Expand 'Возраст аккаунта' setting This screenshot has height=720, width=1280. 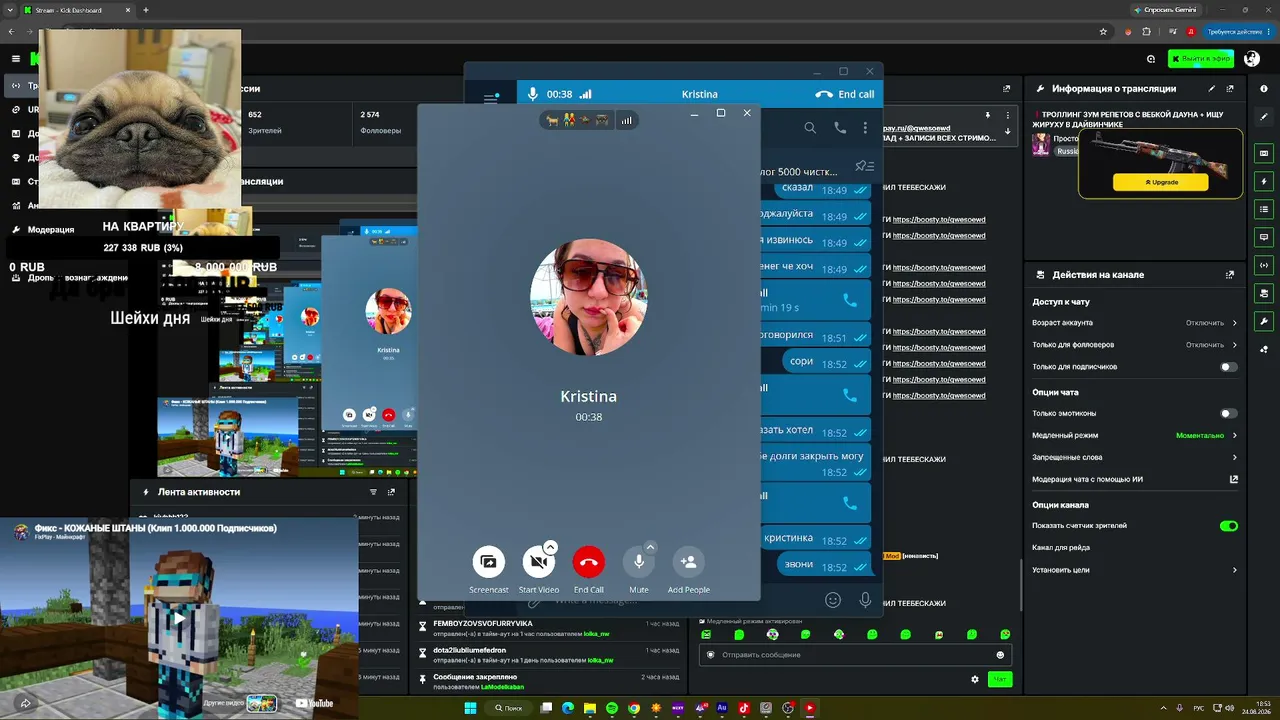1135,323
